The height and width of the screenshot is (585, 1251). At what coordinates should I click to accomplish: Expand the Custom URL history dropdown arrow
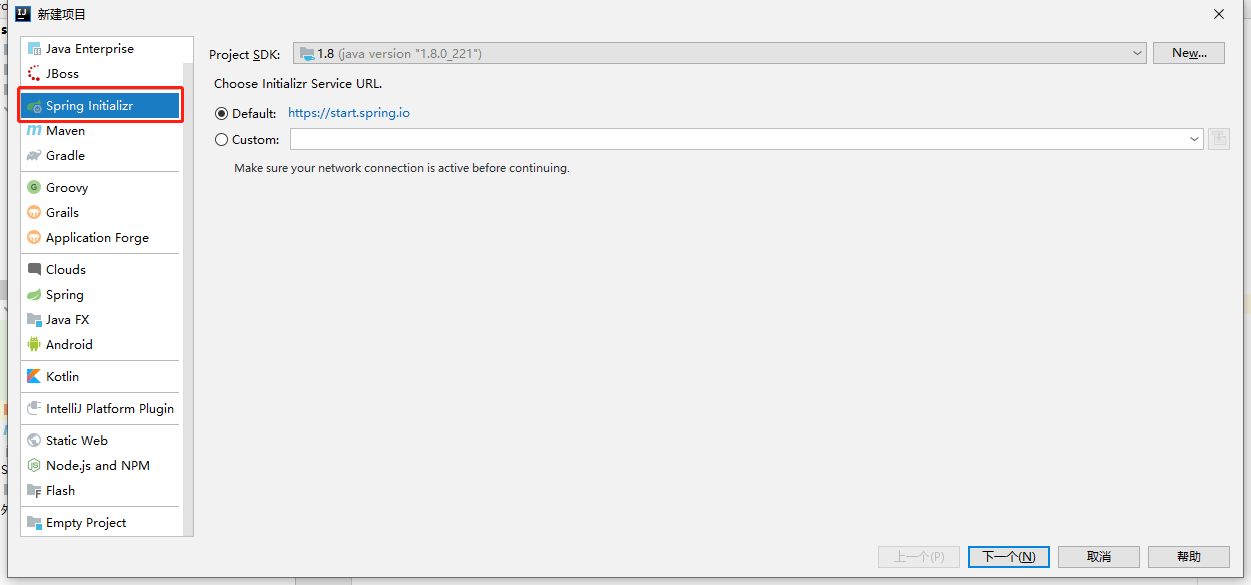[1195, 140]
